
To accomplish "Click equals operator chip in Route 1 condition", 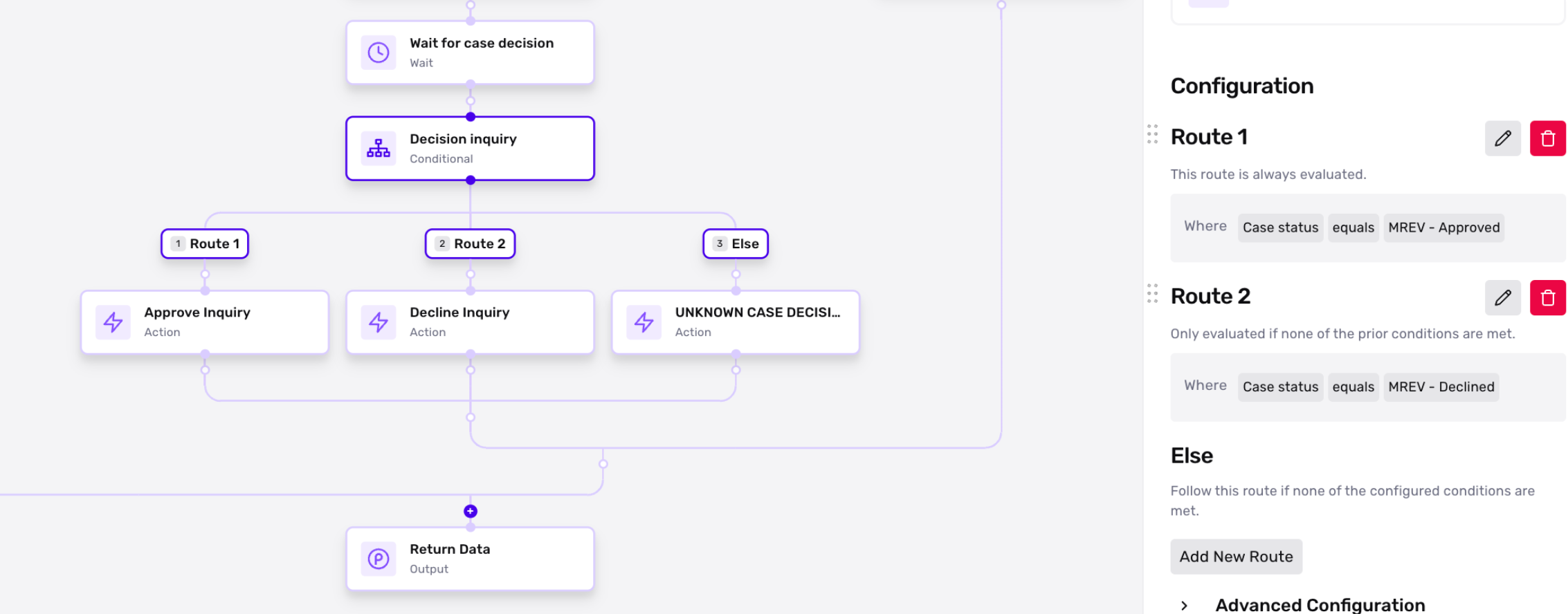I will click(1353, 227).
